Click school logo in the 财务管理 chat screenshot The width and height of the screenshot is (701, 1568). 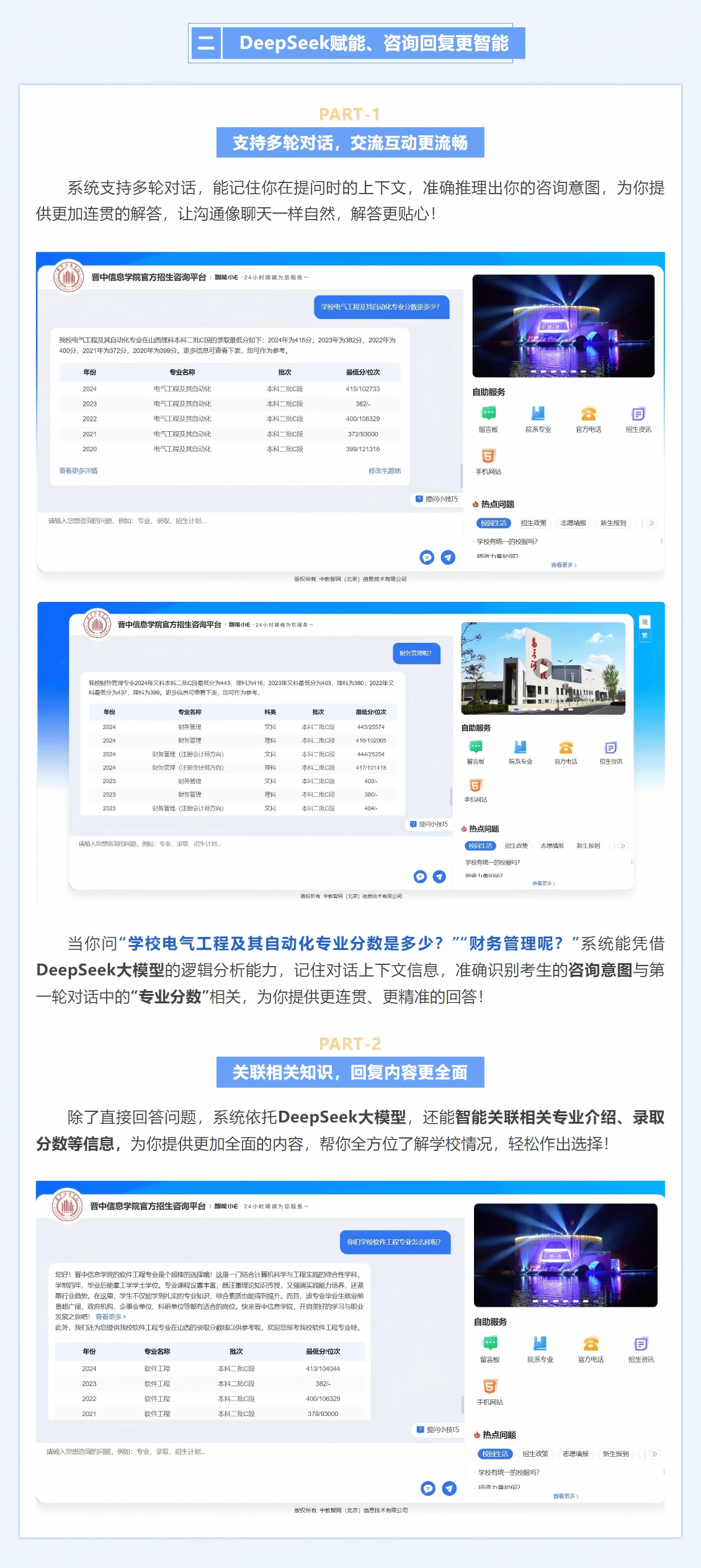pos(97,624)
